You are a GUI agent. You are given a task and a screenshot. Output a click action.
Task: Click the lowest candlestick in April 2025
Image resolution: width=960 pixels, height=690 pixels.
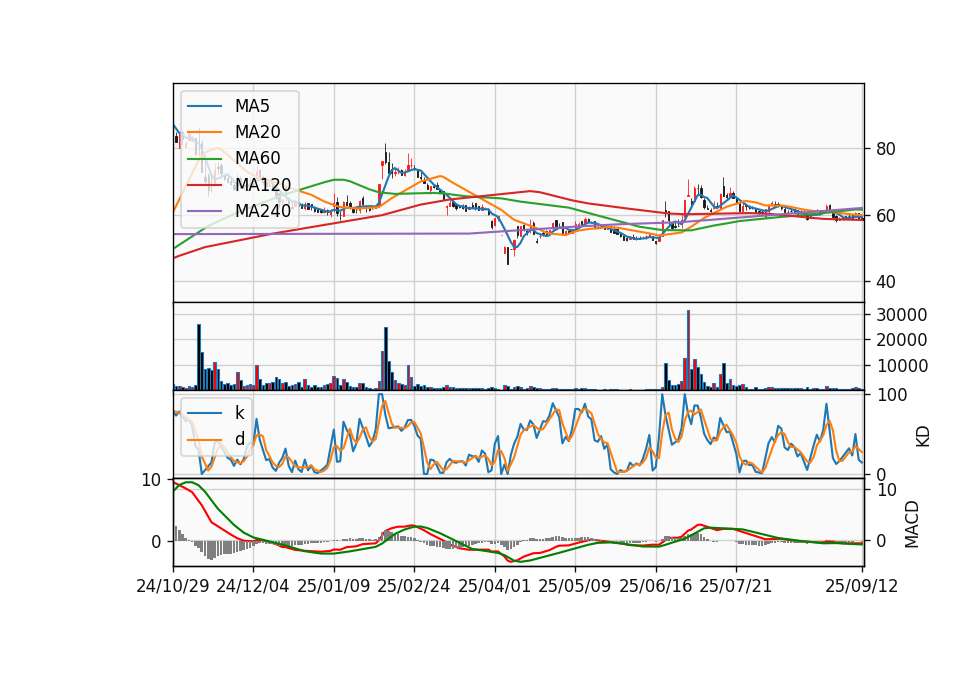pos(508,255)
